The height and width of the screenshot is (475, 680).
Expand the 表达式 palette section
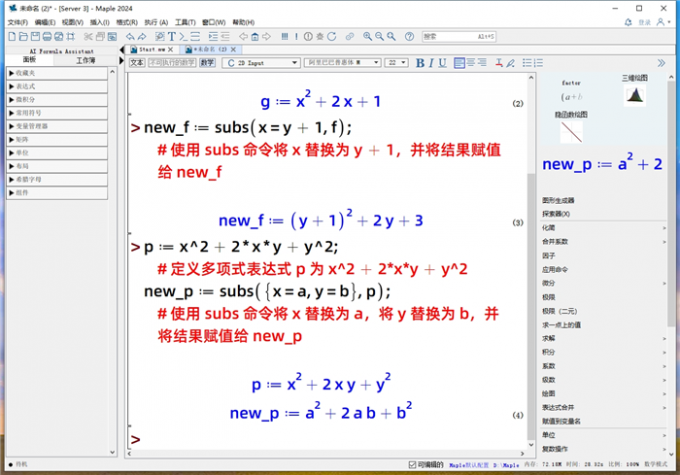[x=60, y=87]
